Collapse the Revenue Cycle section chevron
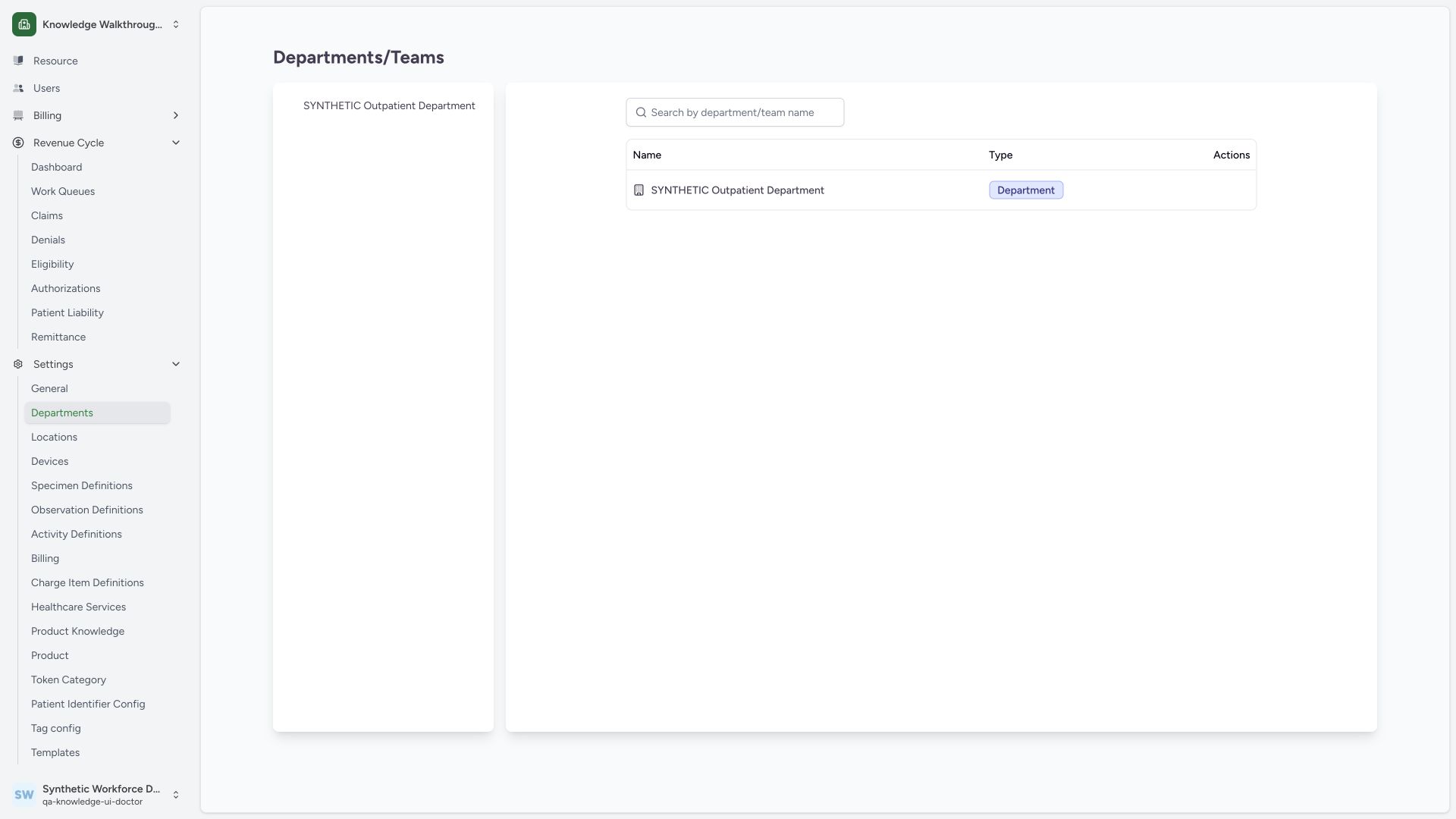This screenshot has width=1456, height=819. coord(176,143)
